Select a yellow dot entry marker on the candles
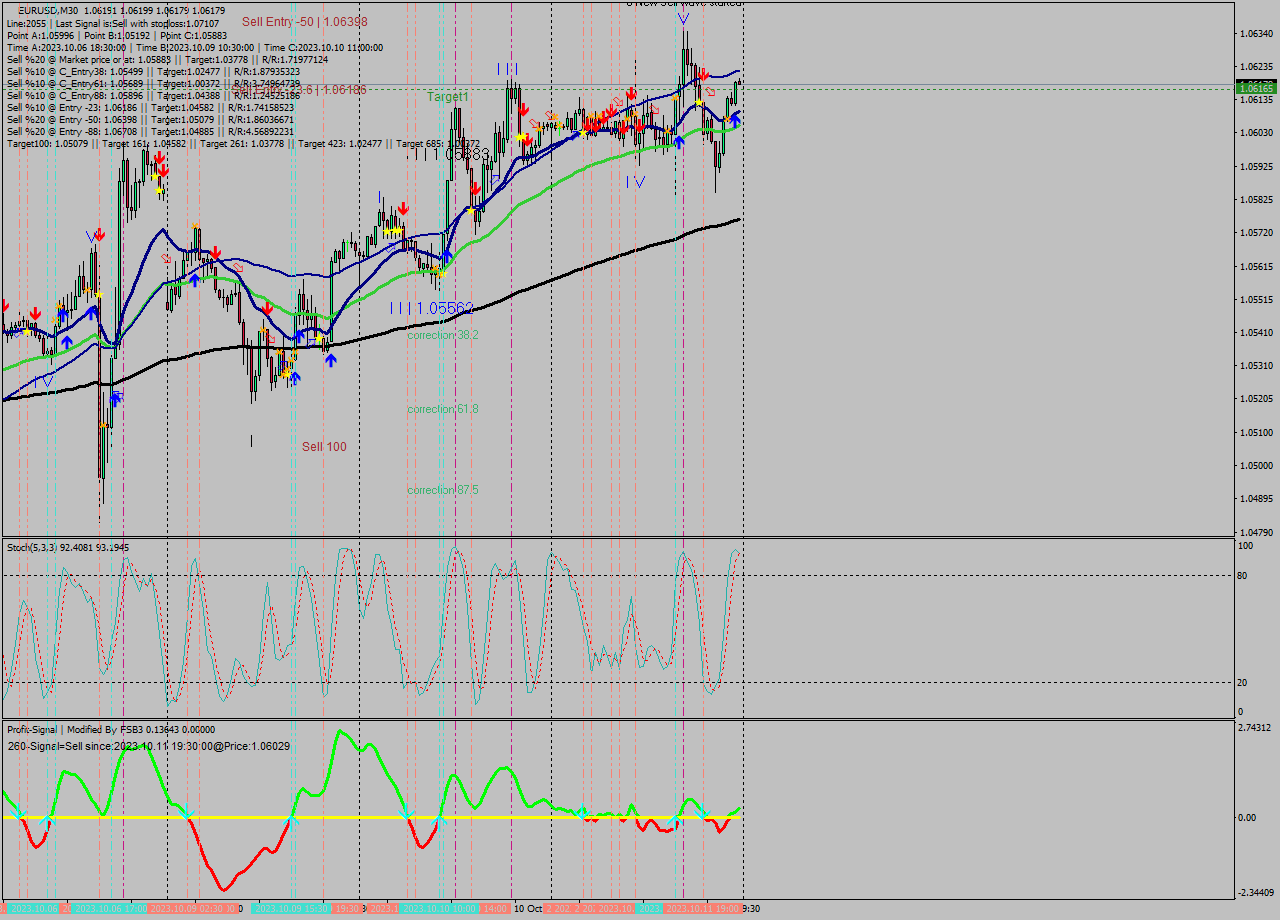The height and width of the screenshot is (920, 1280). point(699,102)
